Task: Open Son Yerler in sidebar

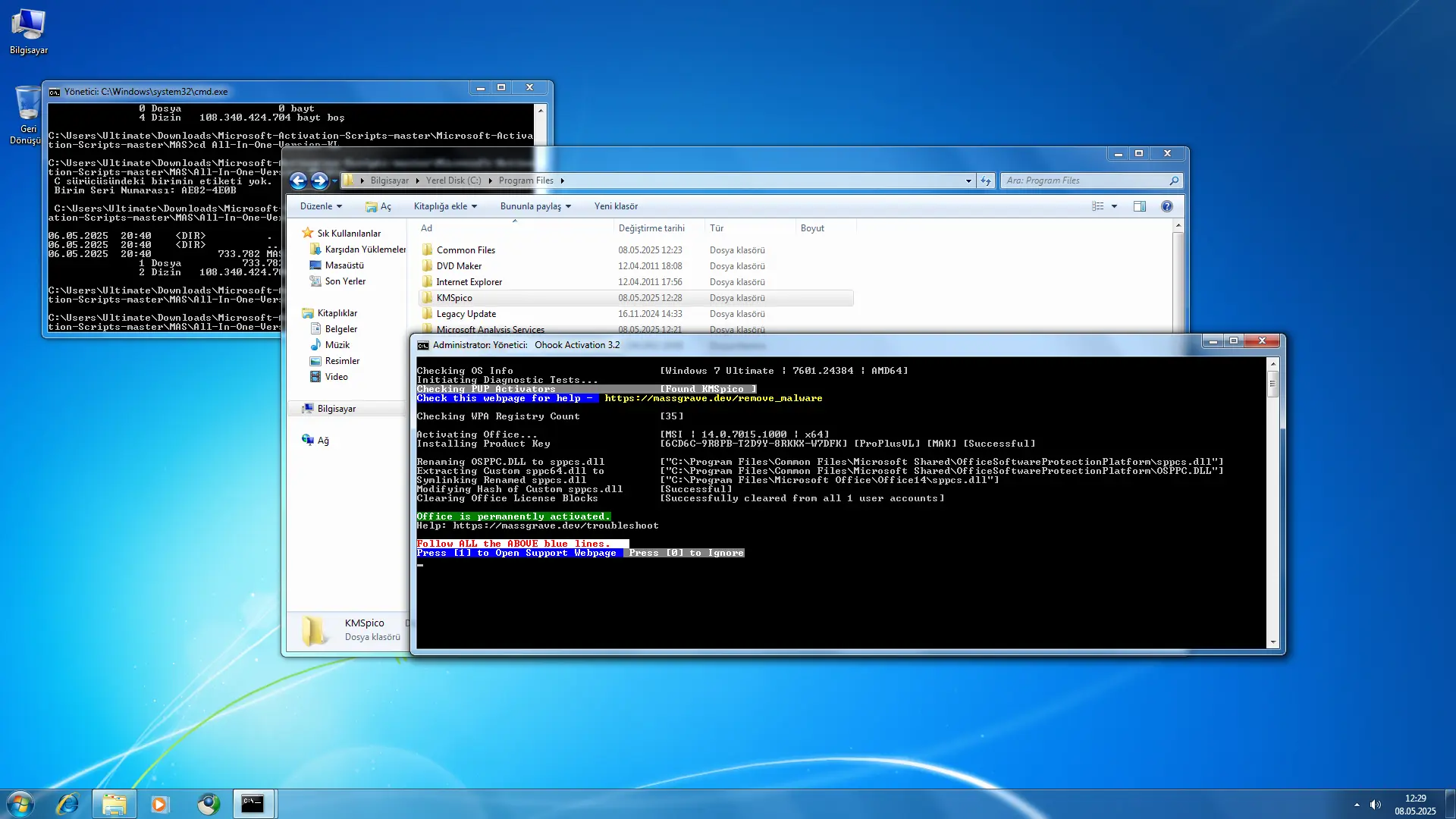Action: pyautogui.click(x=337, y=281)
